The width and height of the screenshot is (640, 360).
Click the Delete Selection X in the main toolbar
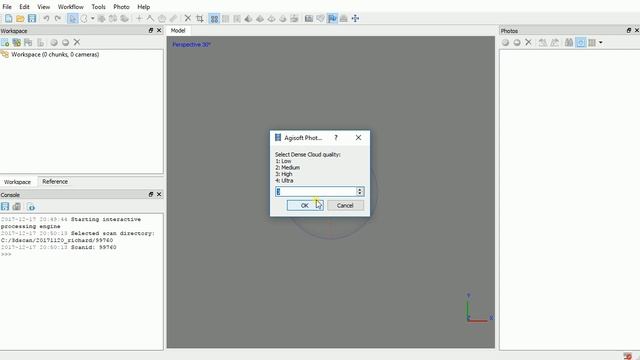pyautogui.click(x=188, y=18)
